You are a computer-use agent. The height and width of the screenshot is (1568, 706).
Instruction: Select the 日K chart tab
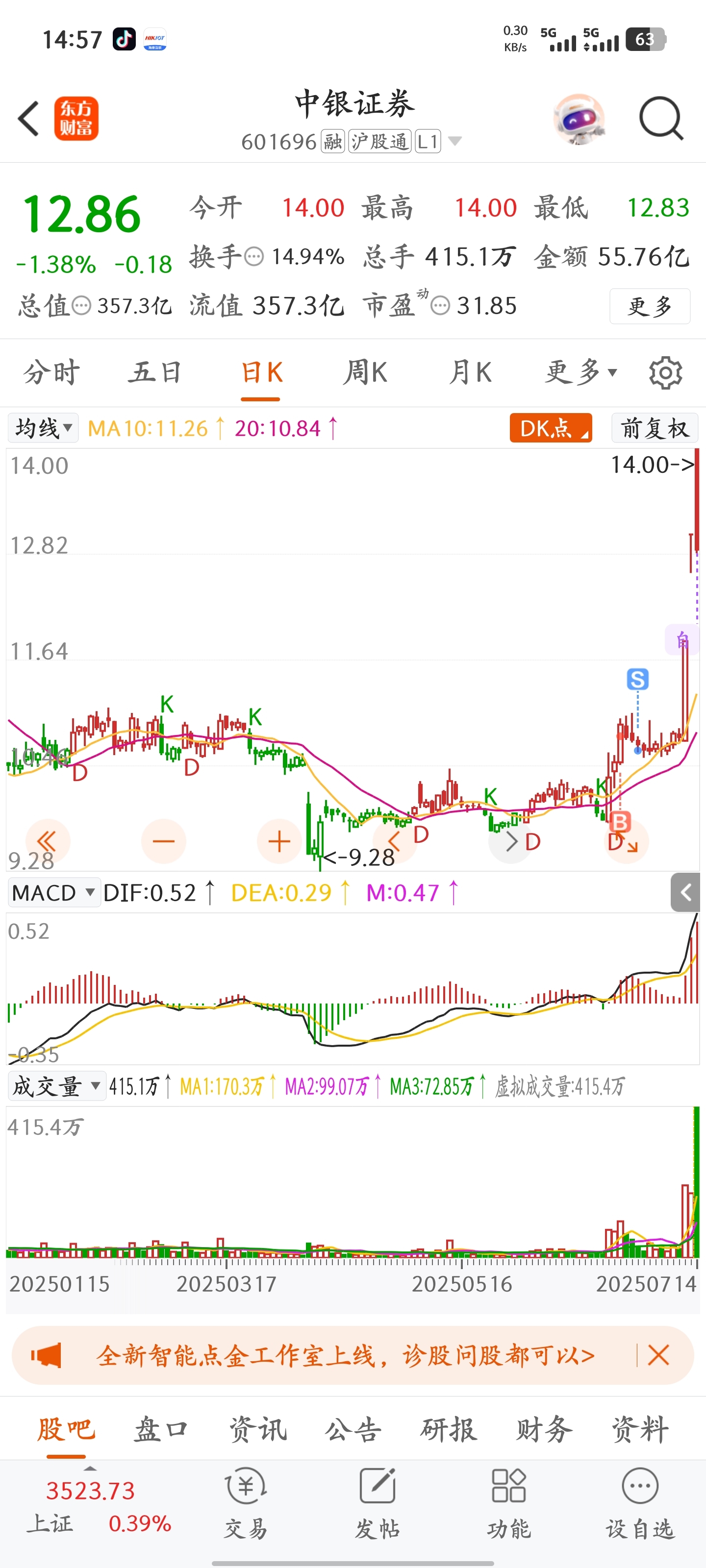click(261, 372)
